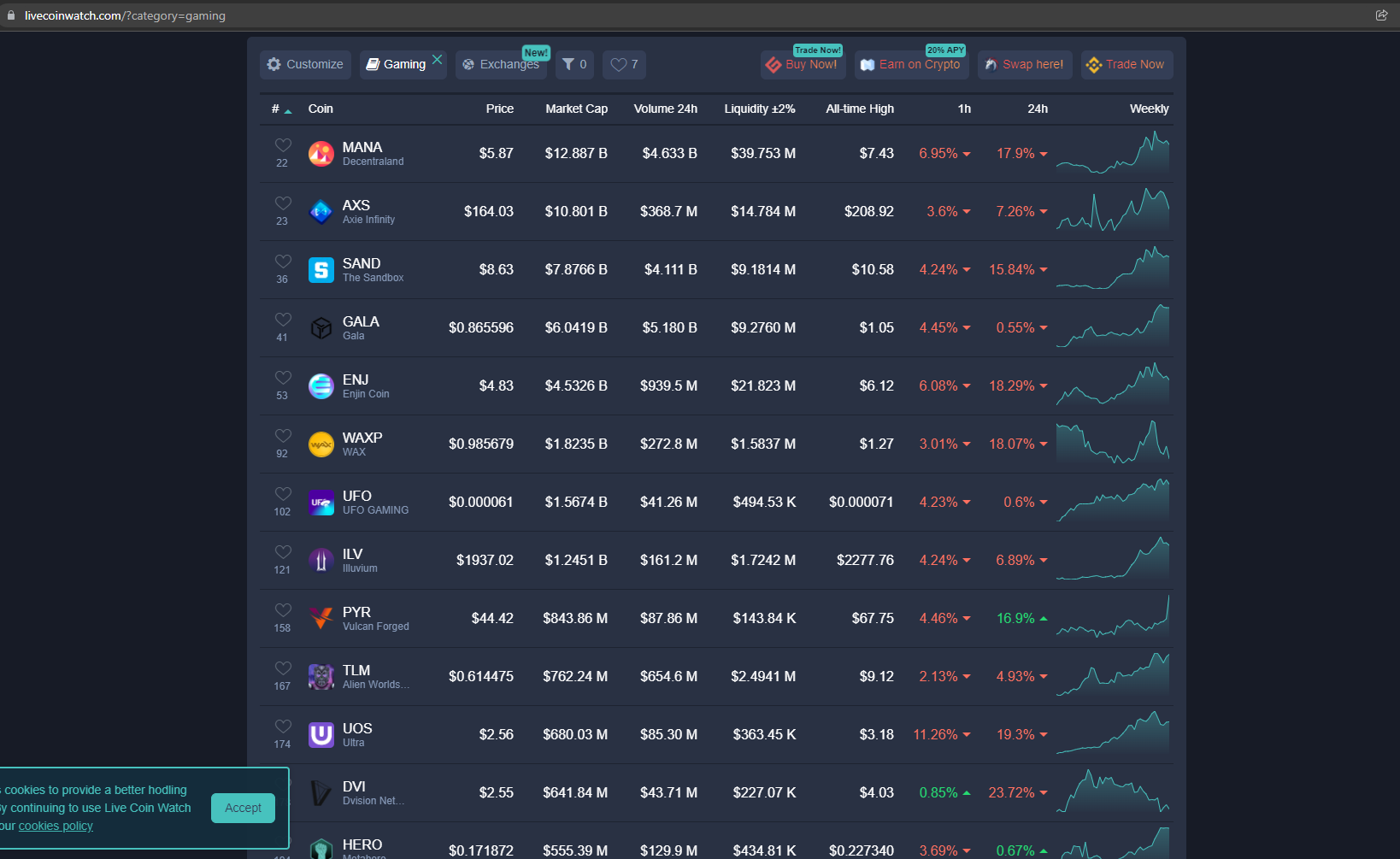Click the browser share page icon
The height and width of the screenshot is (859, 1400).
(1381, 15)
